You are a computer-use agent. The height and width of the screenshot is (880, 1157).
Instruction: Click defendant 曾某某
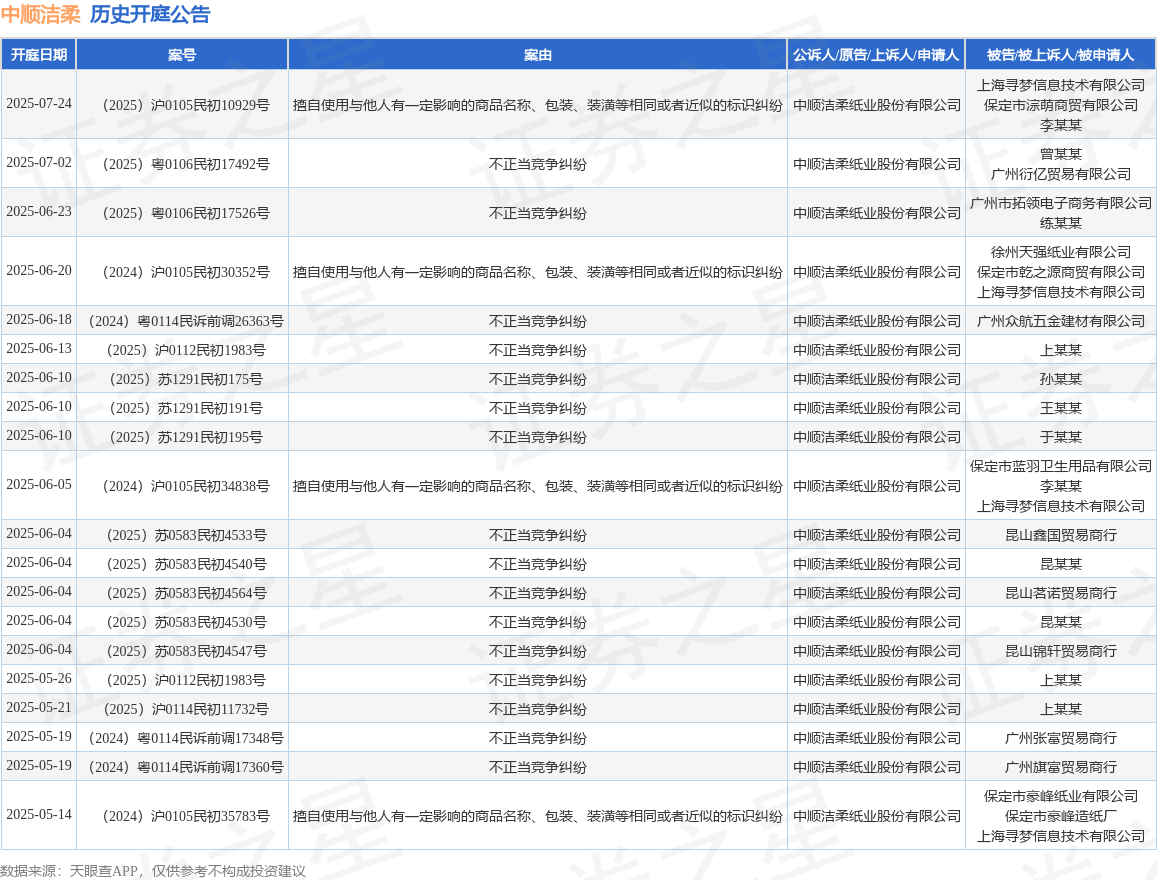(1060, 154)
